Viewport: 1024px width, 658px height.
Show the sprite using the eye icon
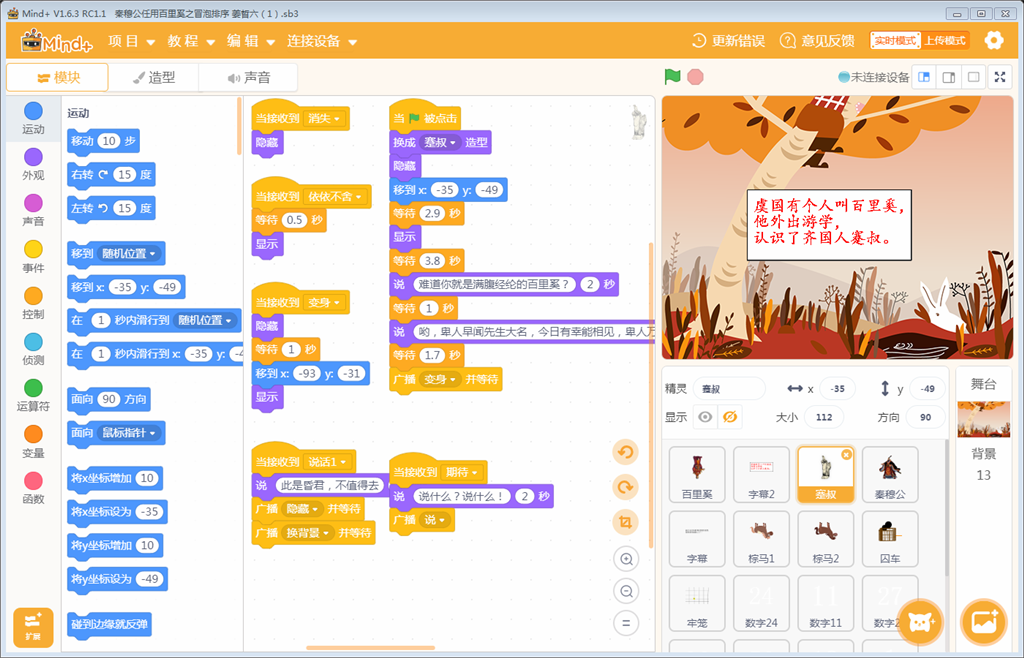[x=705, y=416]
